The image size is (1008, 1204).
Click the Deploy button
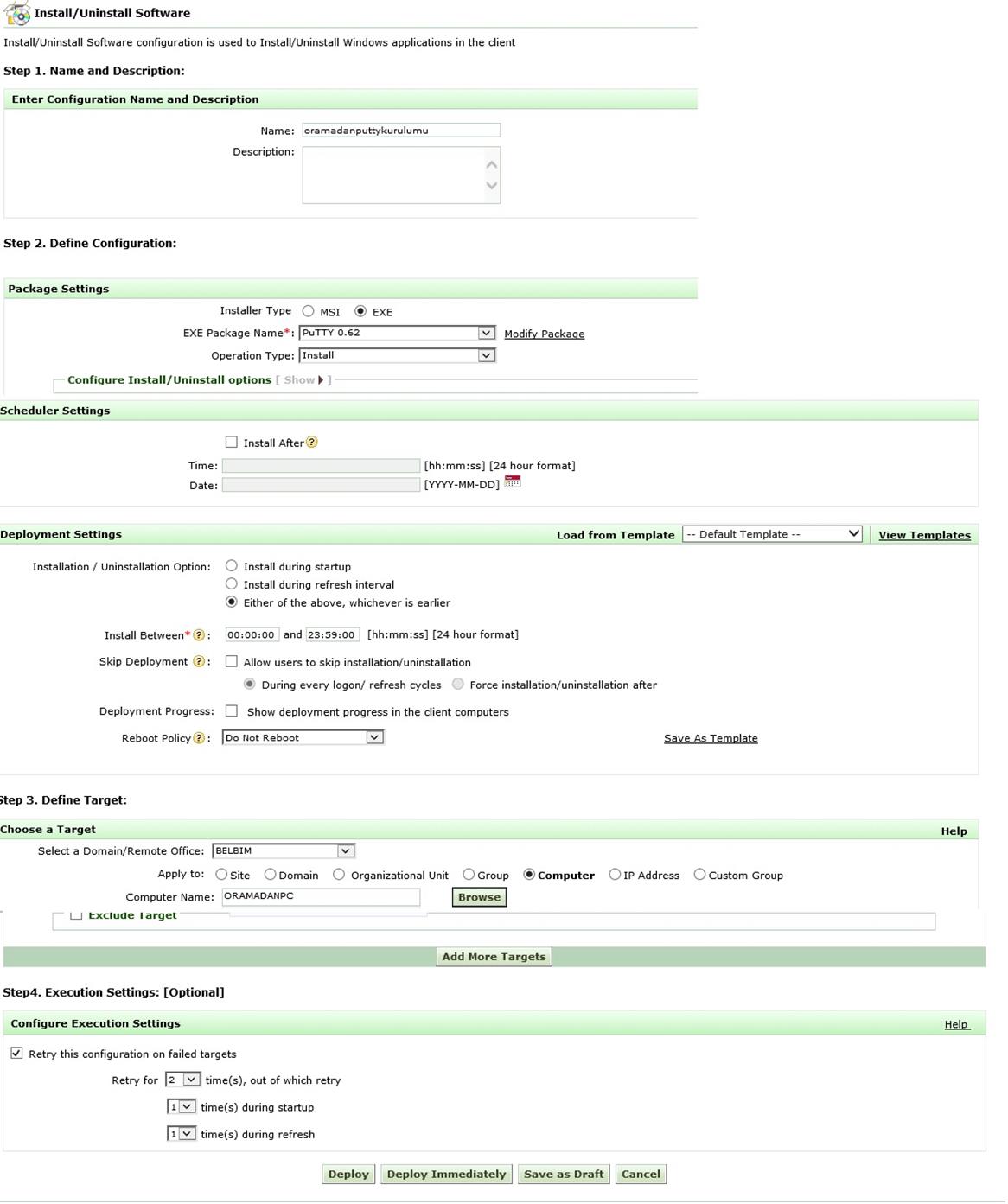point(348,1174)
